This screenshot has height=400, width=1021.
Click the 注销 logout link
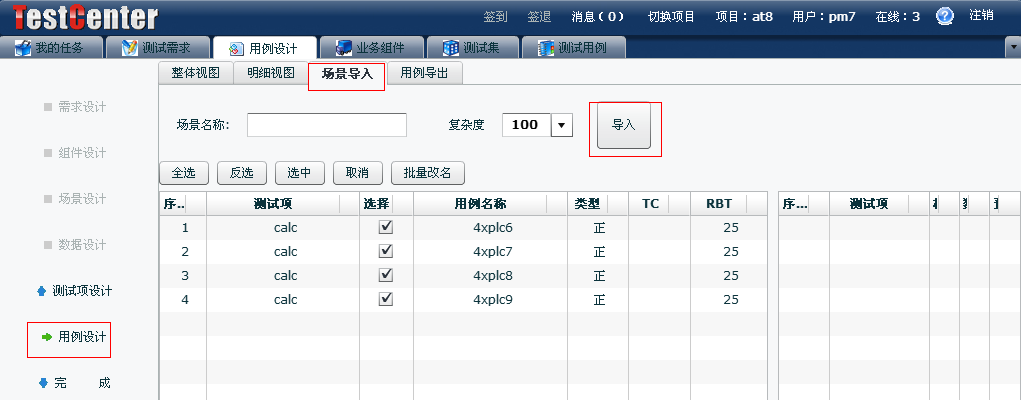[981, 15]
